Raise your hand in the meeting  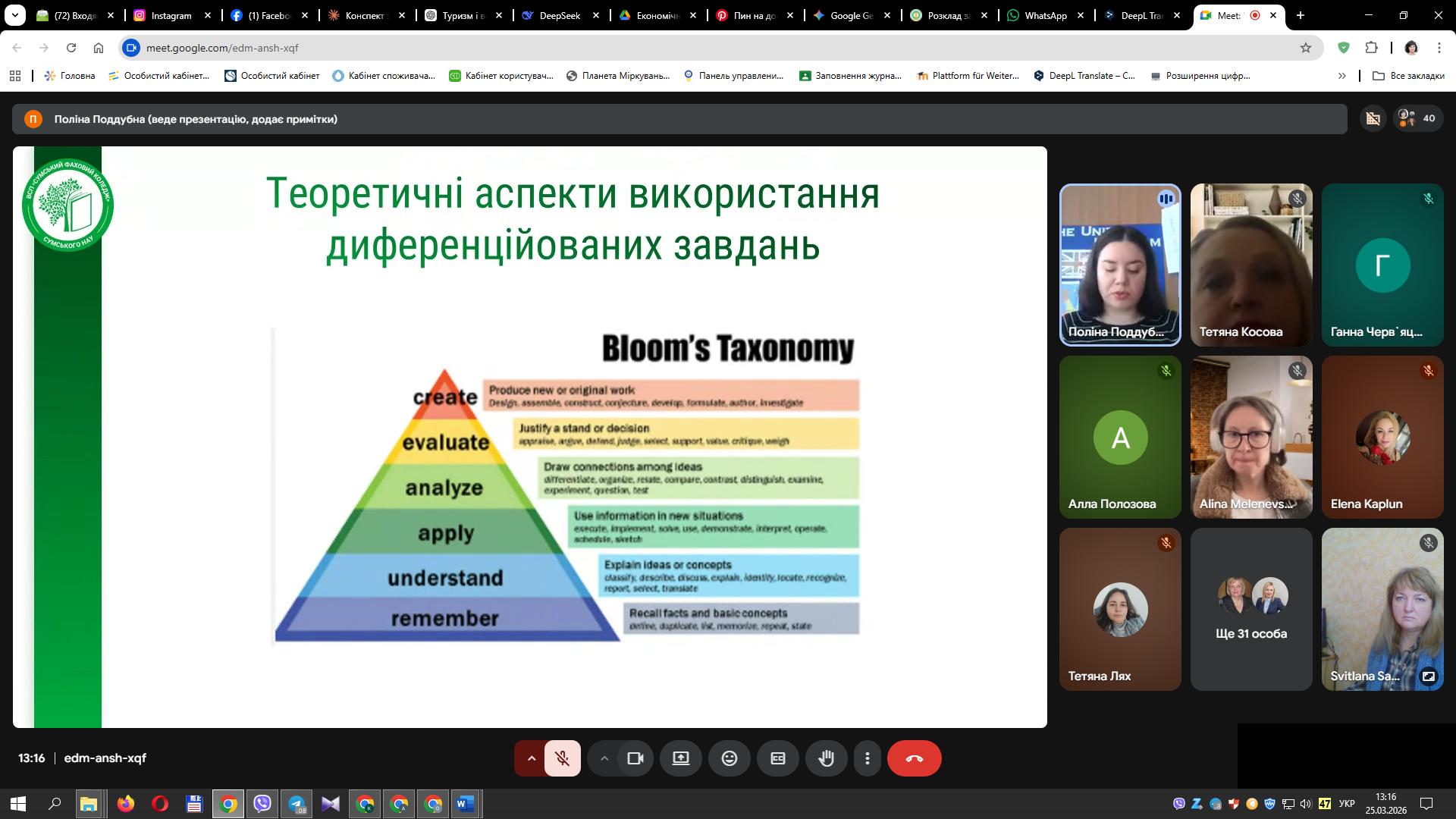pyautogui.click(x=827, y=758)
